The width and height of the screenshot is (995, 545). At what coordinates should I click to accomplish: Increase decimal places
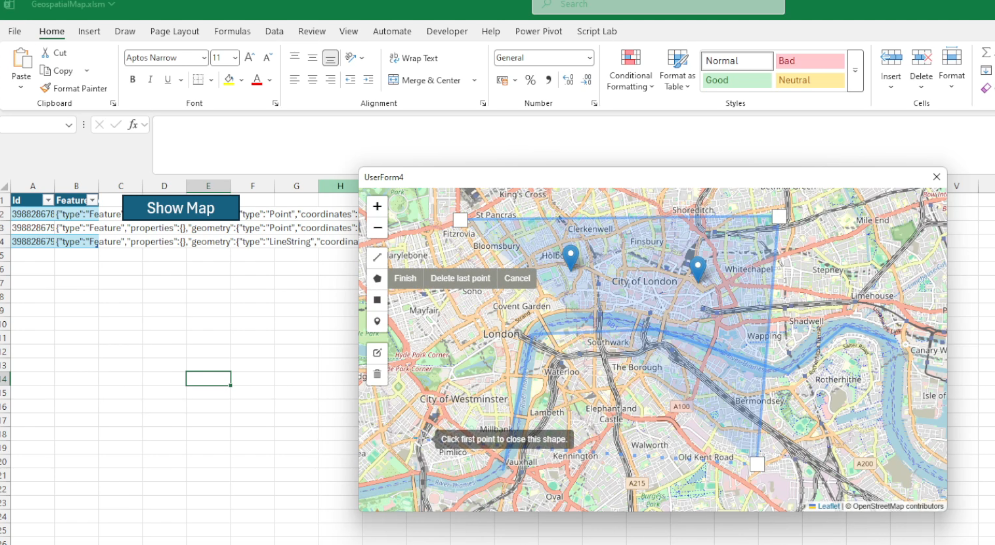tap(568, 80)
